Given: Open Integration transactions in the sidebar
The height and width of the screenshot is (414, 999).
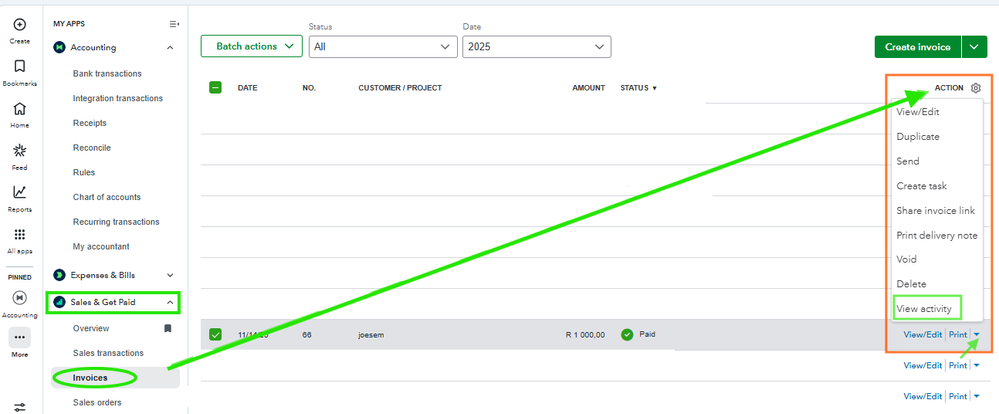Looking at the screenshot, I should click(x=118, y=98).
